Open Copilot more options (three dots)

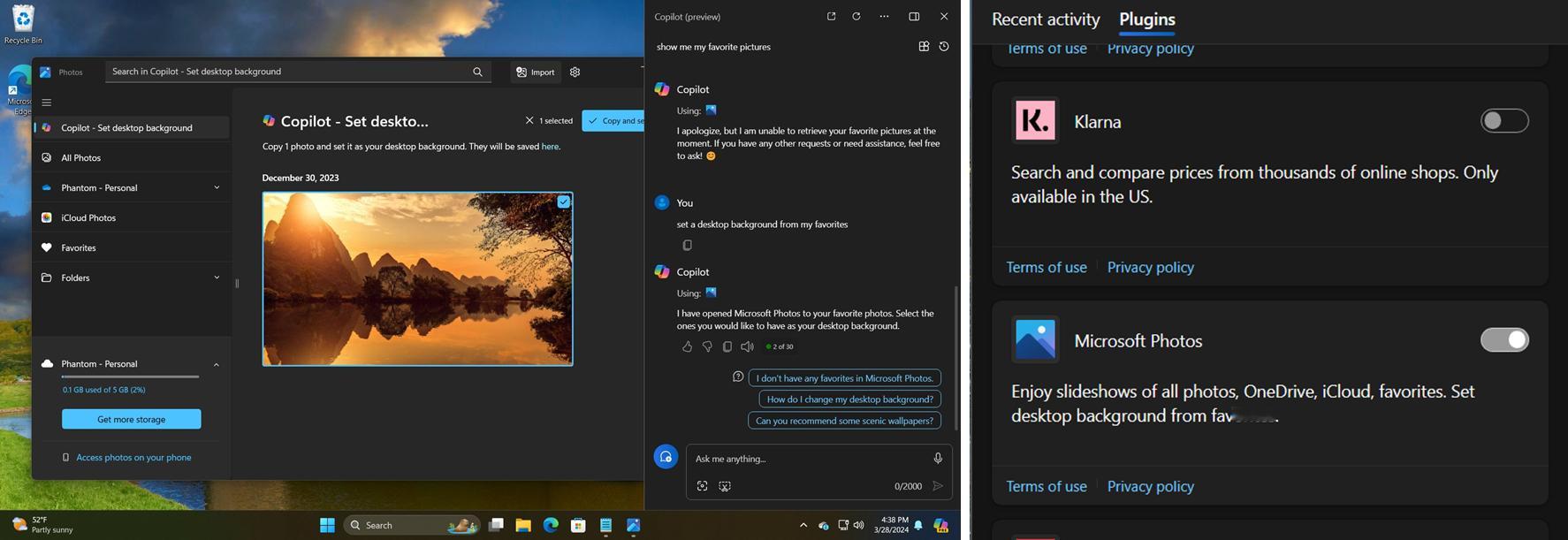pyautogui.click(x=884, y=17)
